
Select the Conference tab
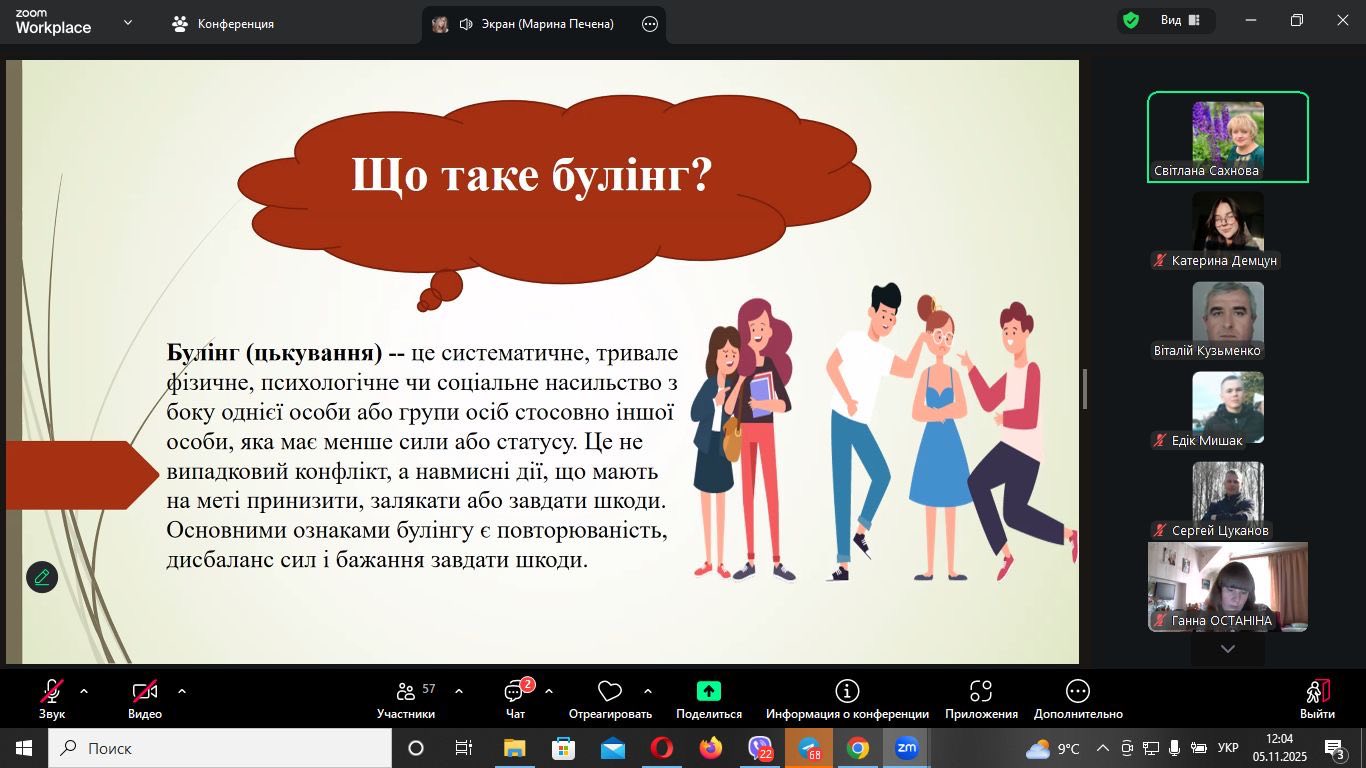click(223, 23)
